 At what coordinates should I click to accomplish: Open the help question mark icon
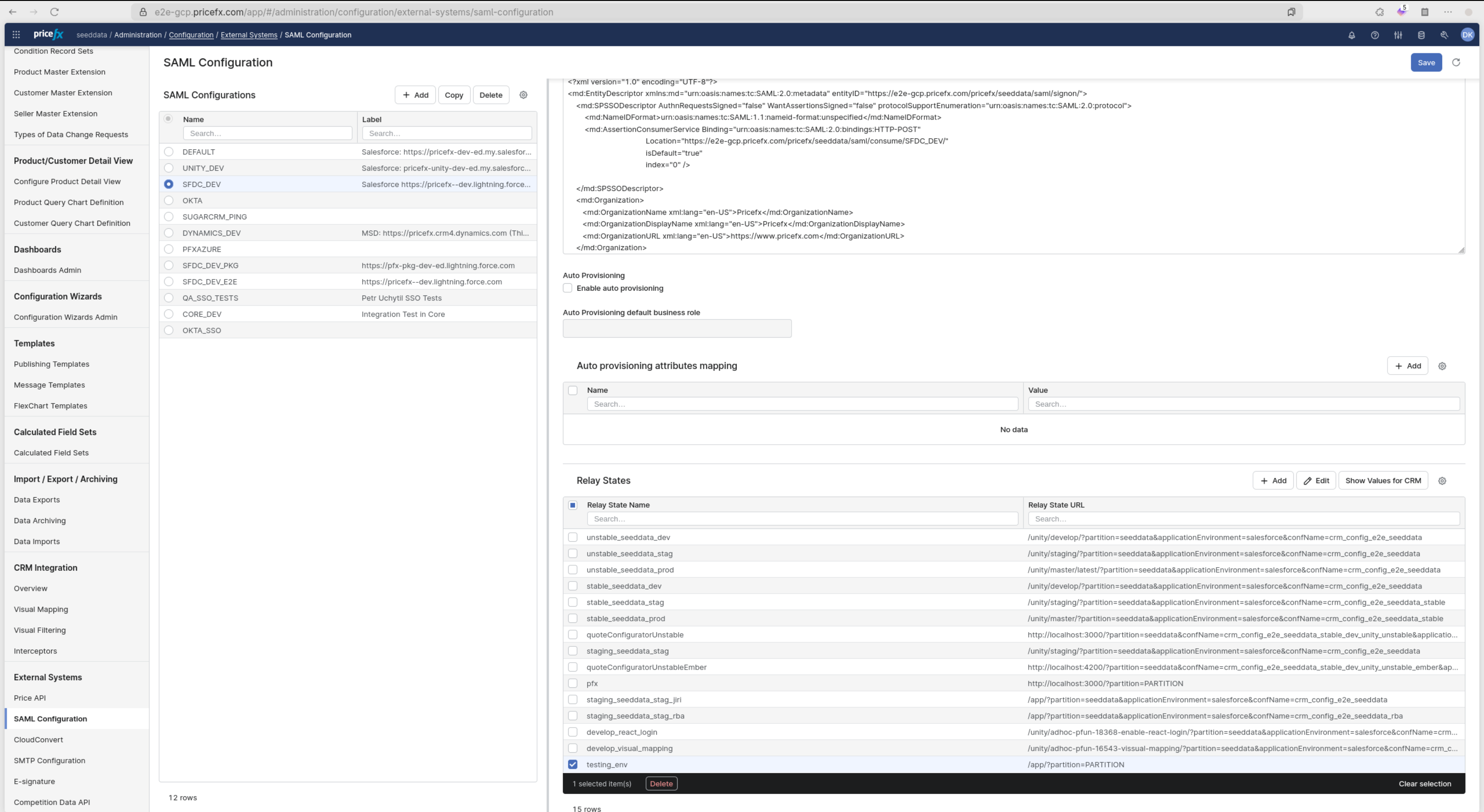1375,35
